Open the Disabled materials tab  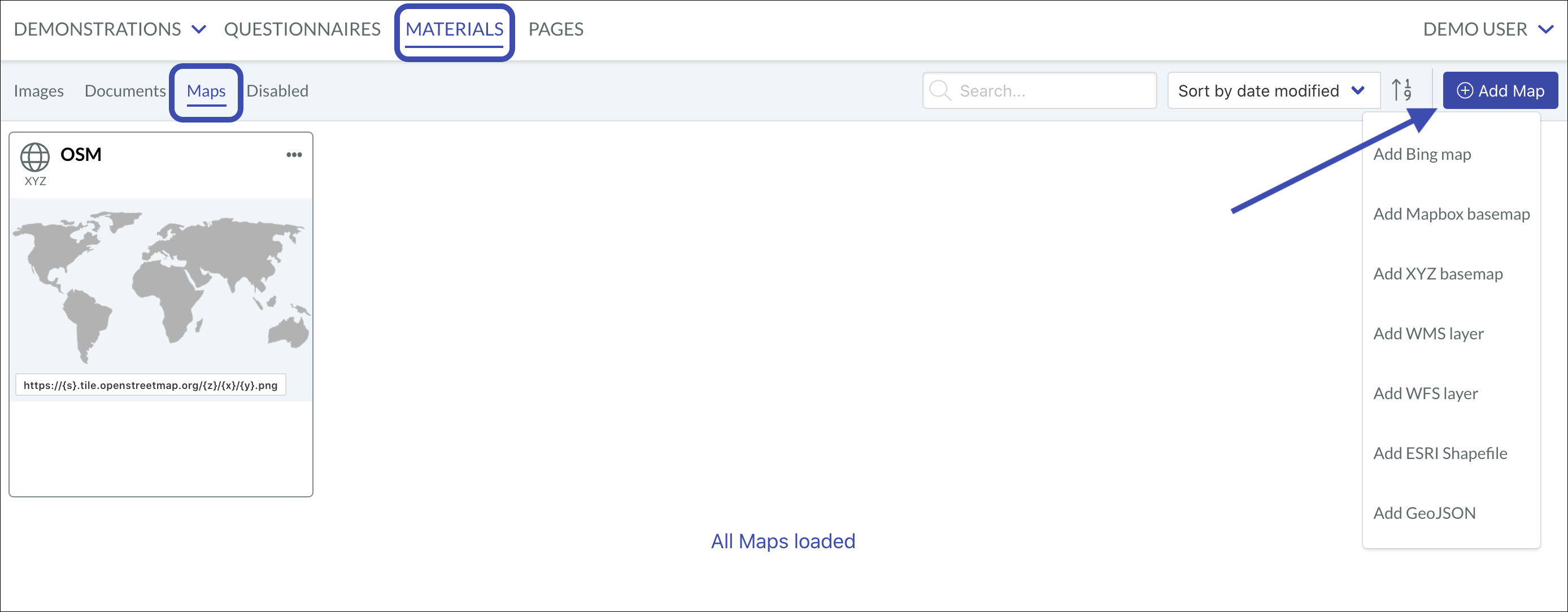[x=277, y=91]
